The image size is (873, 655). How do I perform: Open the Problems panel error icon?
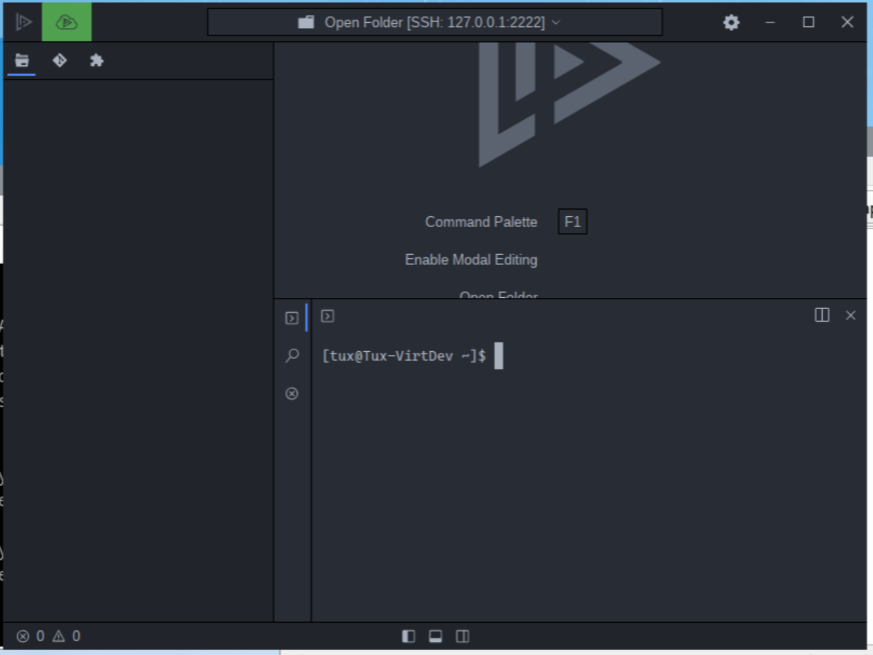click(x=292, y=394)
